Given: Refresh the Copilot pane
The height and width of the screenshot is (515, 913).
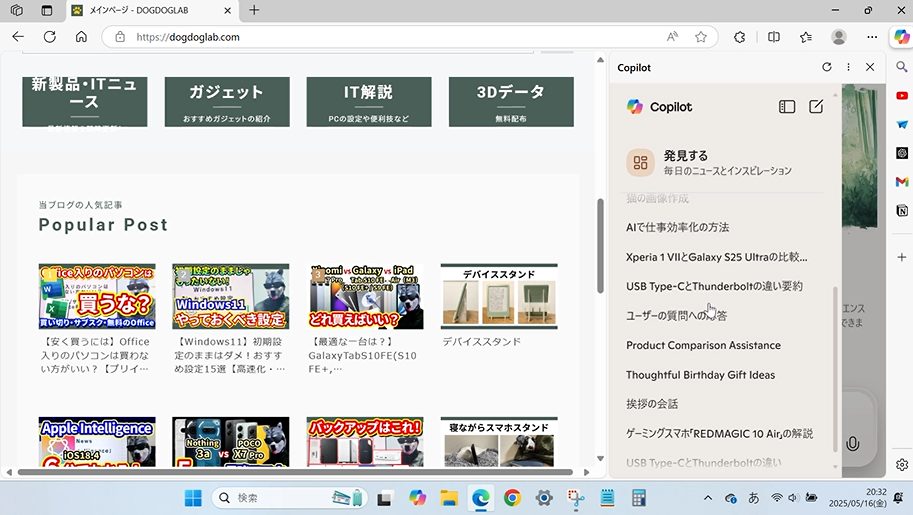Looking at the screenshot, I should coord(826,67).
